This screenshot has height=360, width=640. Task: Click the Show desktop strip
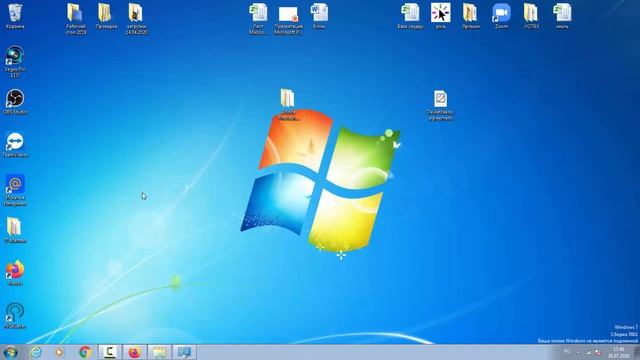636,352
